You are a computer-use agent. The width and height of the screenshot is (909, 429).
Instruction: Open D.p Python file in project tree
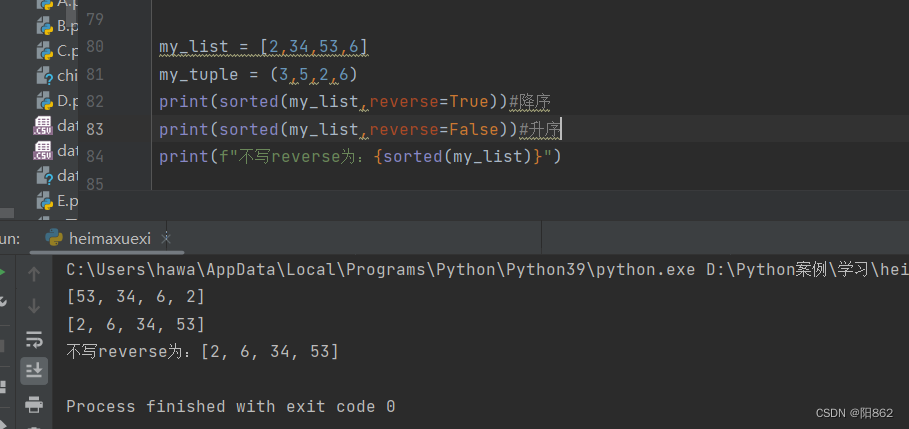pos(57,101)
